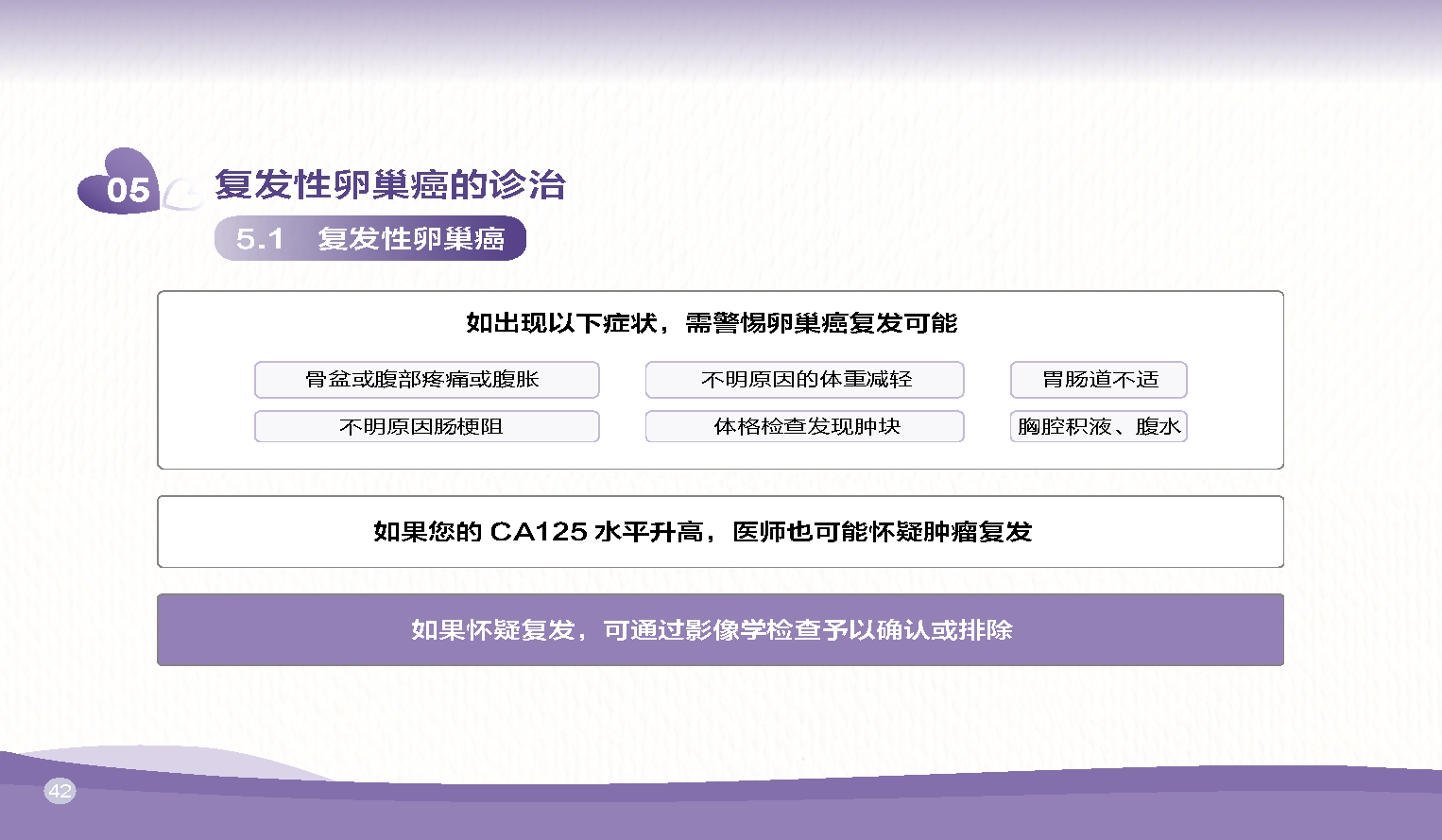Viewport: 1442px width, 840px height.
Task: Click the 骨盆或腹部疼痛或腹胀 symptom box
Action: pos(426,380)
